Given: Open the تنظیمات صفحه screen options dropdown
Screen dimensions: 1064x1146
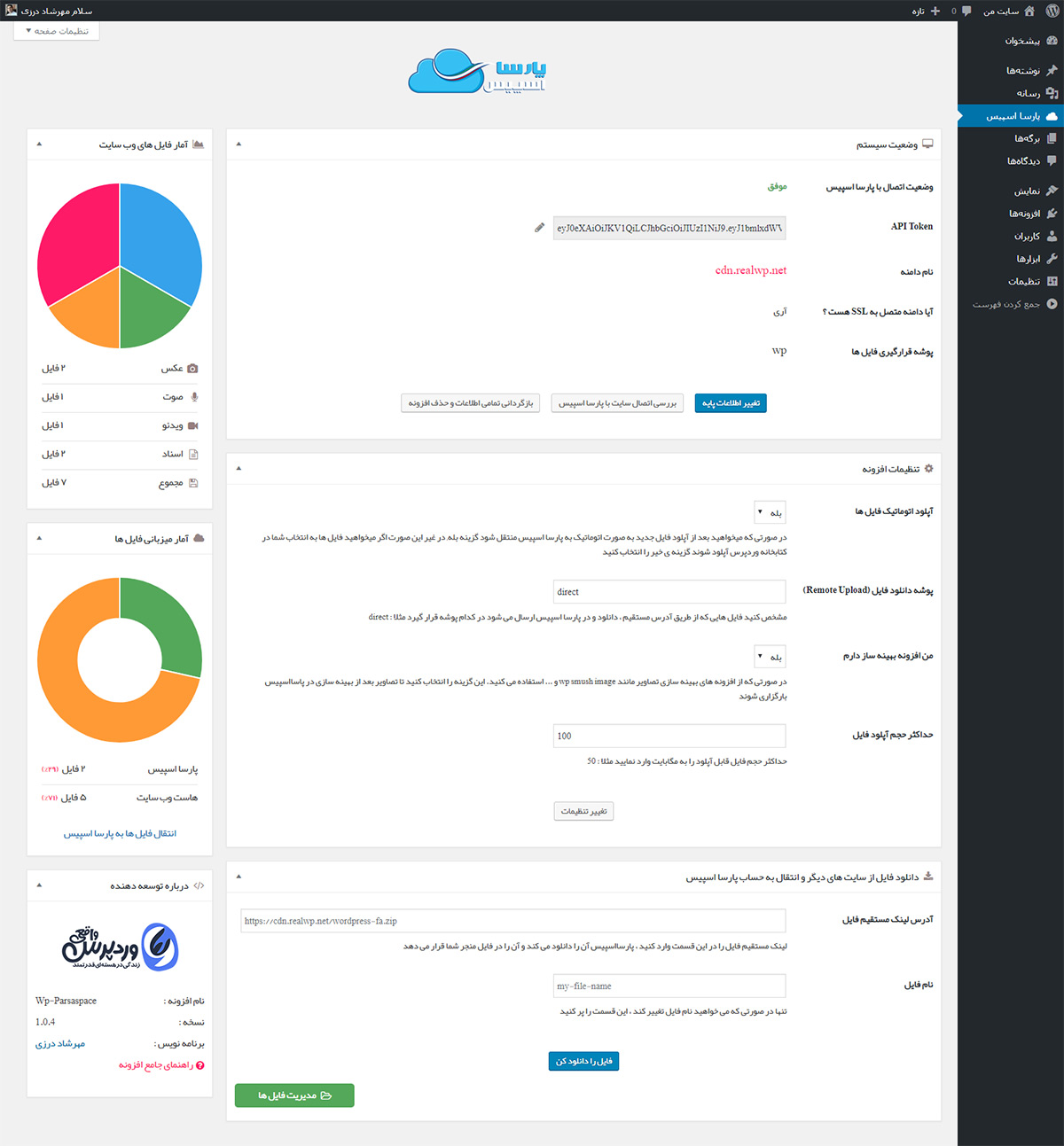Looking at the screenshot, I should [57, 31].
